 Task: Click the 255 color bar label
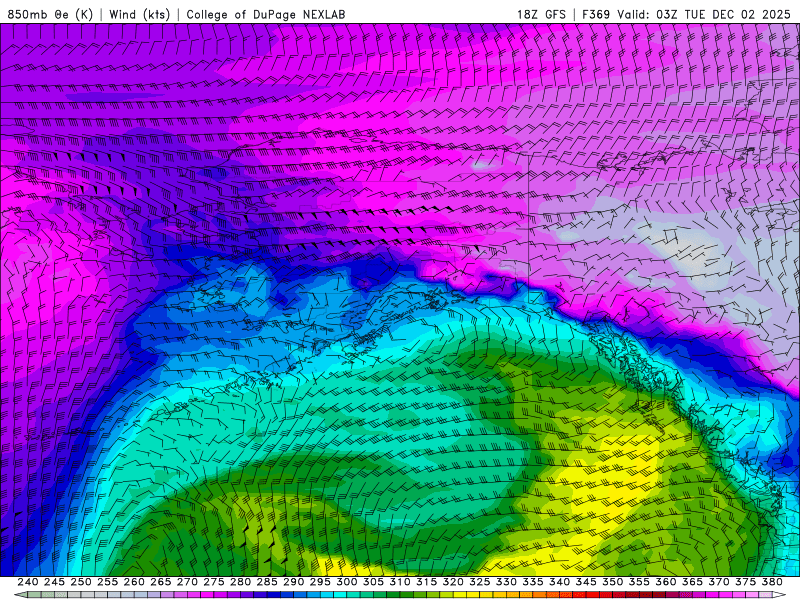(x=107, y=582)
